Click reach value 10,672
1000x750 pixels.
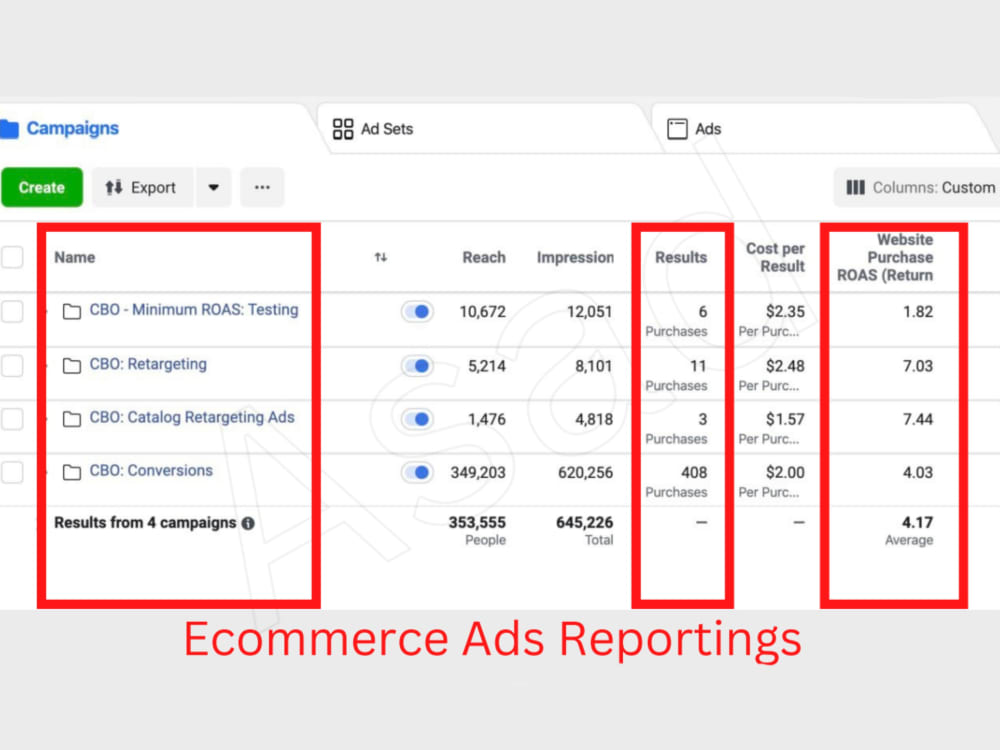click(x=483, y=312)
